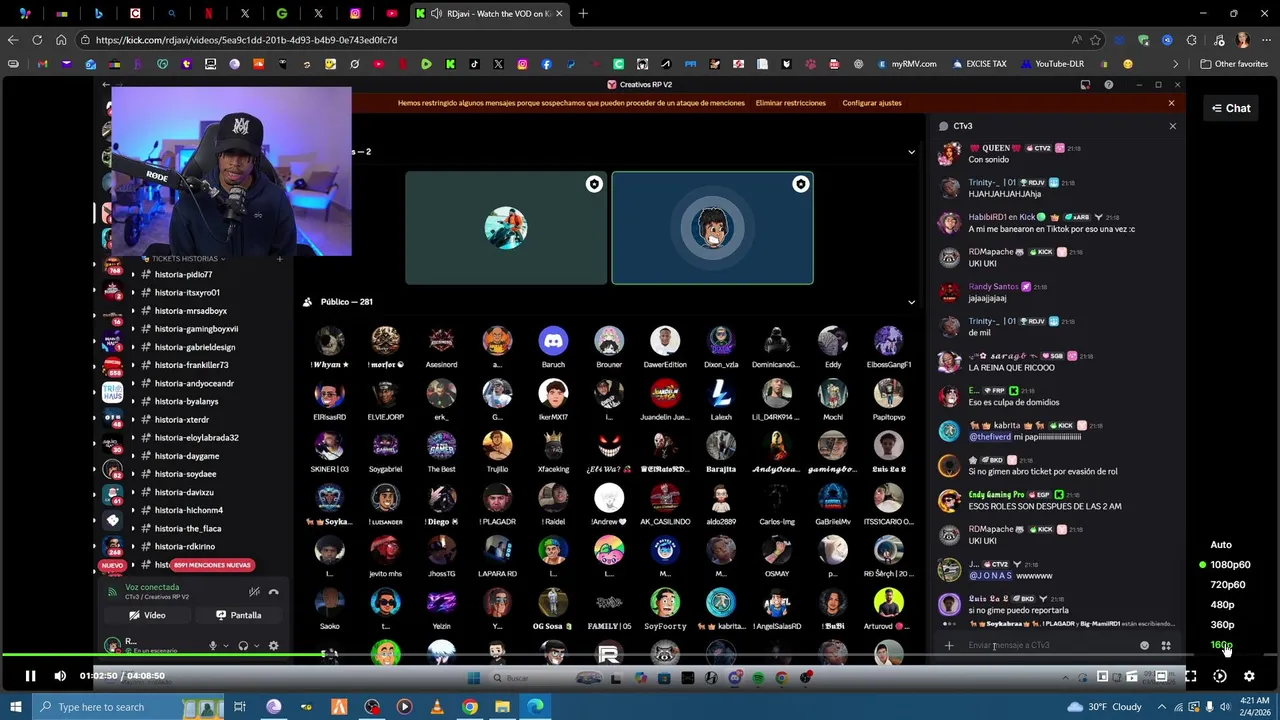
Task: Open Discord user settings gear
Action: coord(273,646)
